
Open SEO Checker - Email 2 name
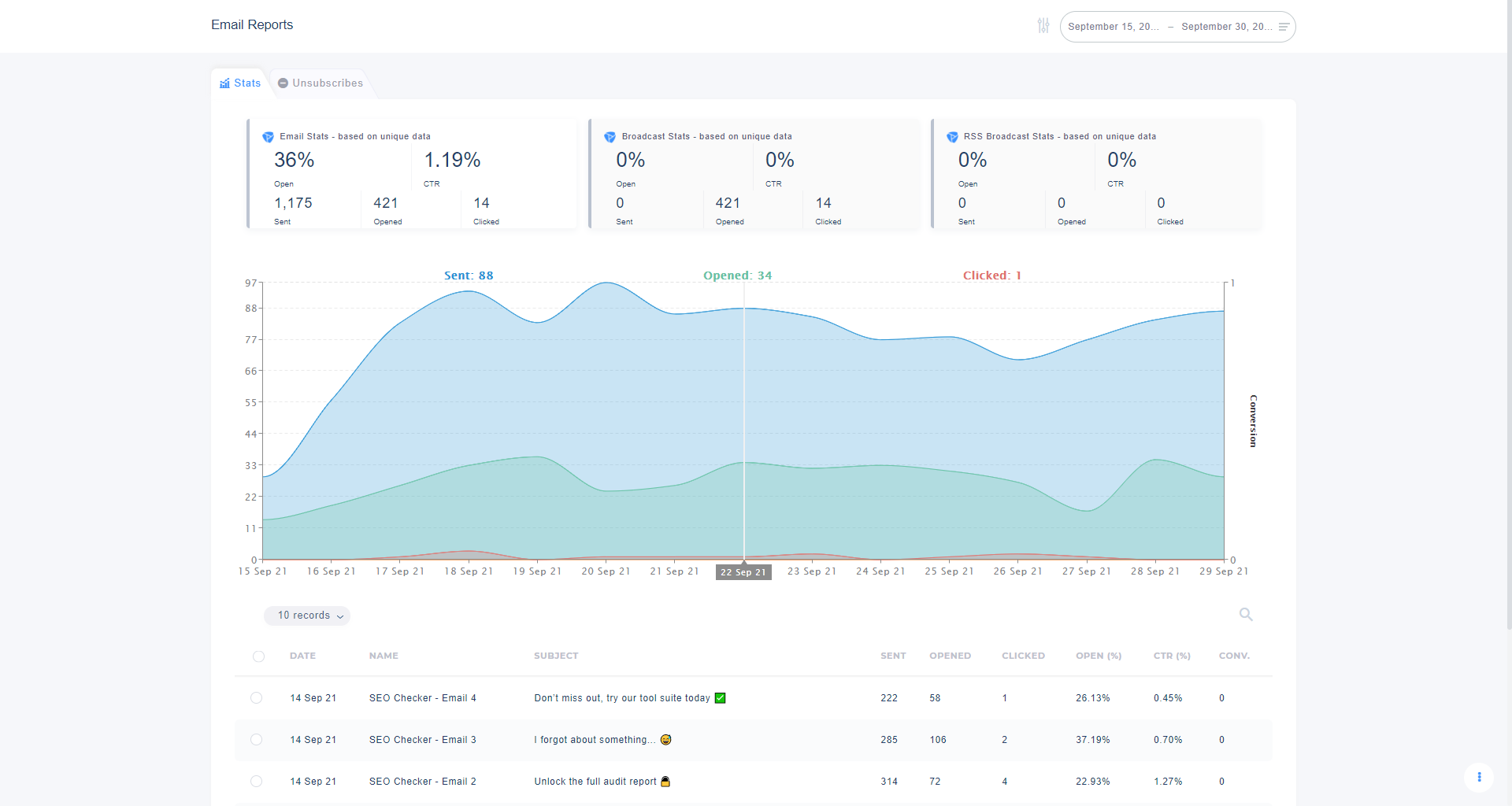(422, 782)
